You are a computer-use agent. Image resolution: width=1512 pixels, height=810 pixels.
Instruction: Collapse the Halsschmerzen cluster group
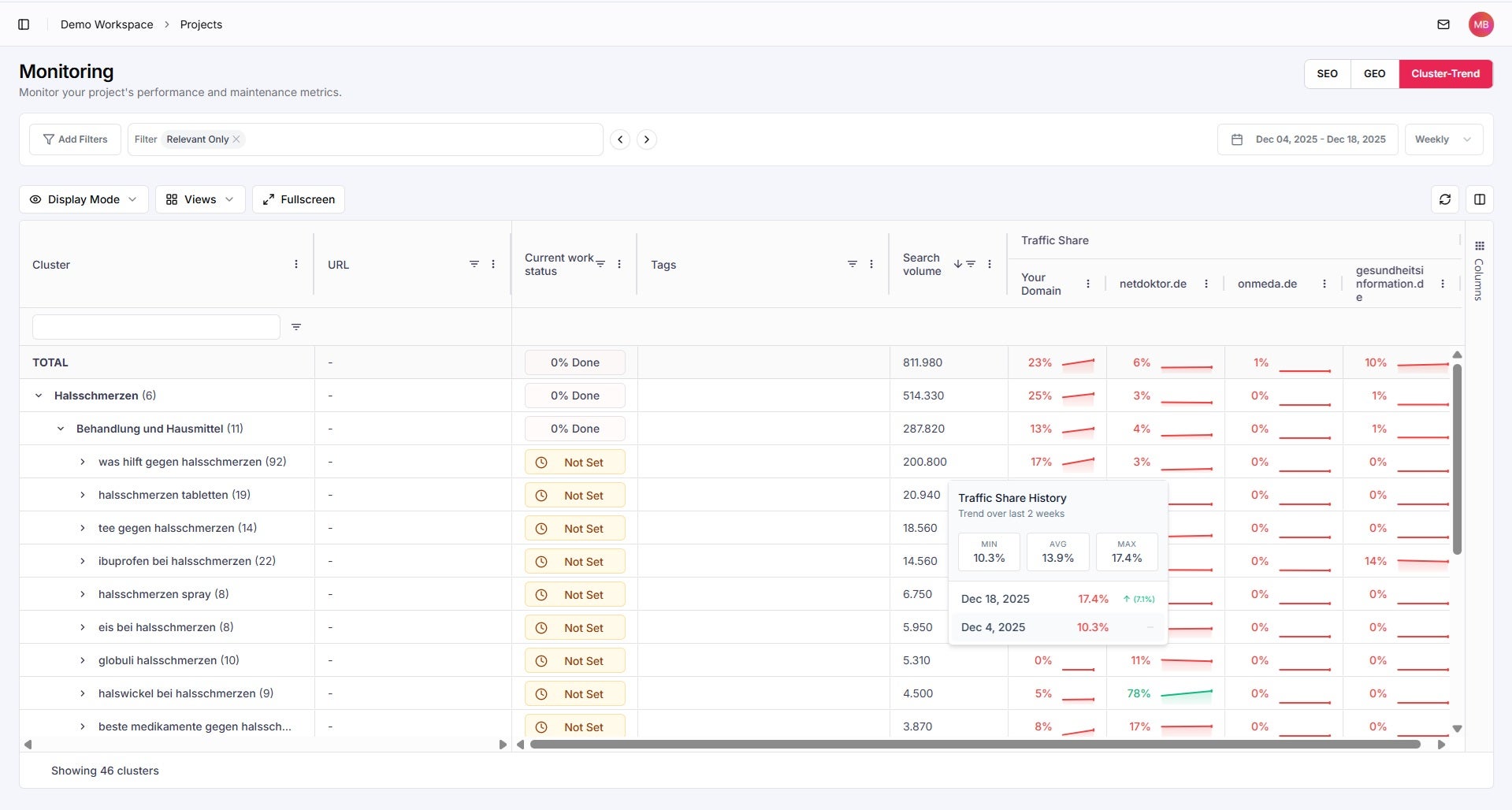click(39, 396)
